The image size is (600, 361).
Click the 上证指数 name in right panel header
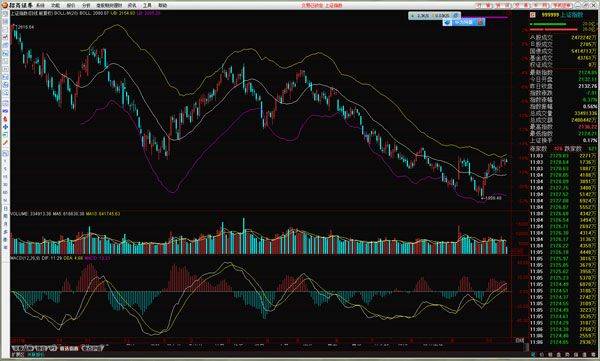(x=572, y=15)
